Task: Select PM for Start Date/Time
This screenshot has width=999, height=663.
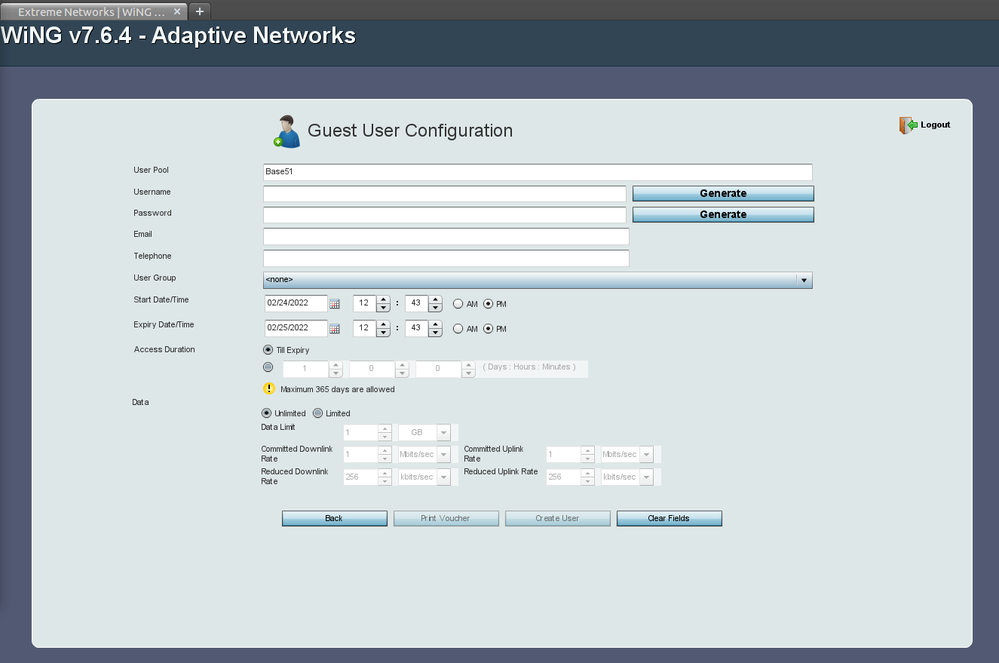Action: (x=488, y=304)
